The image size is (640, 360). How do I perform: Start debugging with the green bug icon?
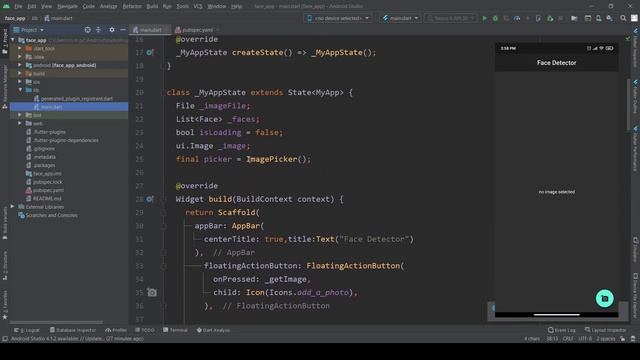point(495,18)
